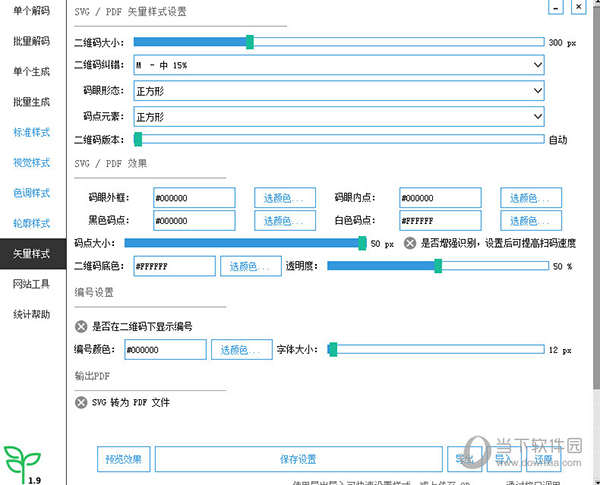The image size is (600, 485).
Task: Click the 导入 button
Action: click(504, 459)
